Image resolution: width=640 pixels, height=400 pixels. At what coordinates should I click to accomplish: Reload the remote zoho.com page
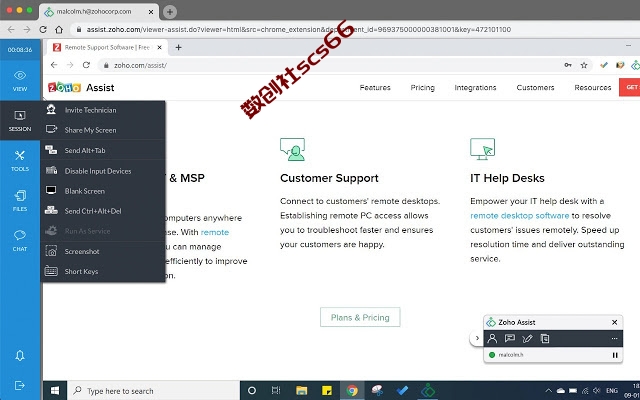[x=86, y=65]
